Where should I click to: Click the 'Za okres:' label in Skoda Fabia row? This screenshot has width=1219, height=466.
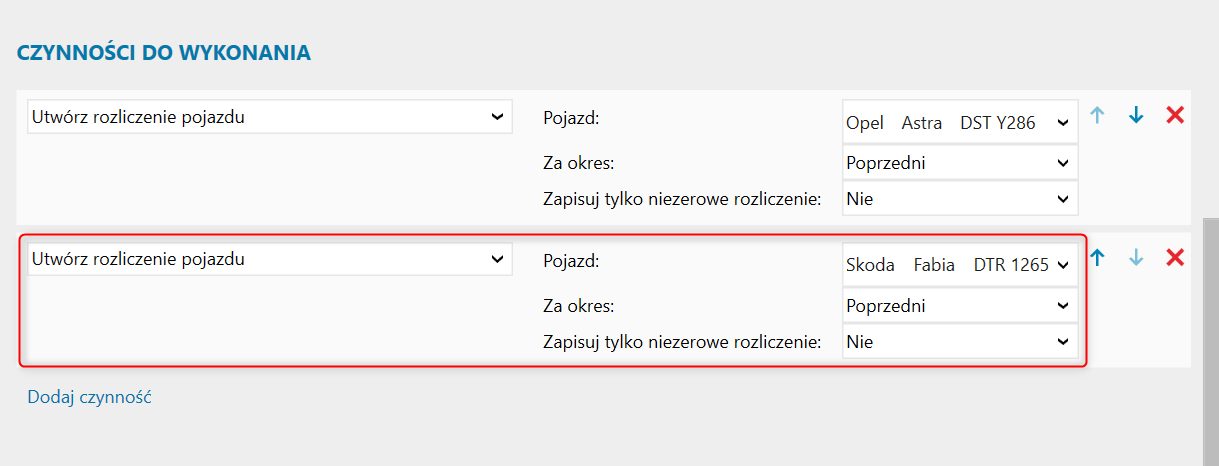coord(578,305)
